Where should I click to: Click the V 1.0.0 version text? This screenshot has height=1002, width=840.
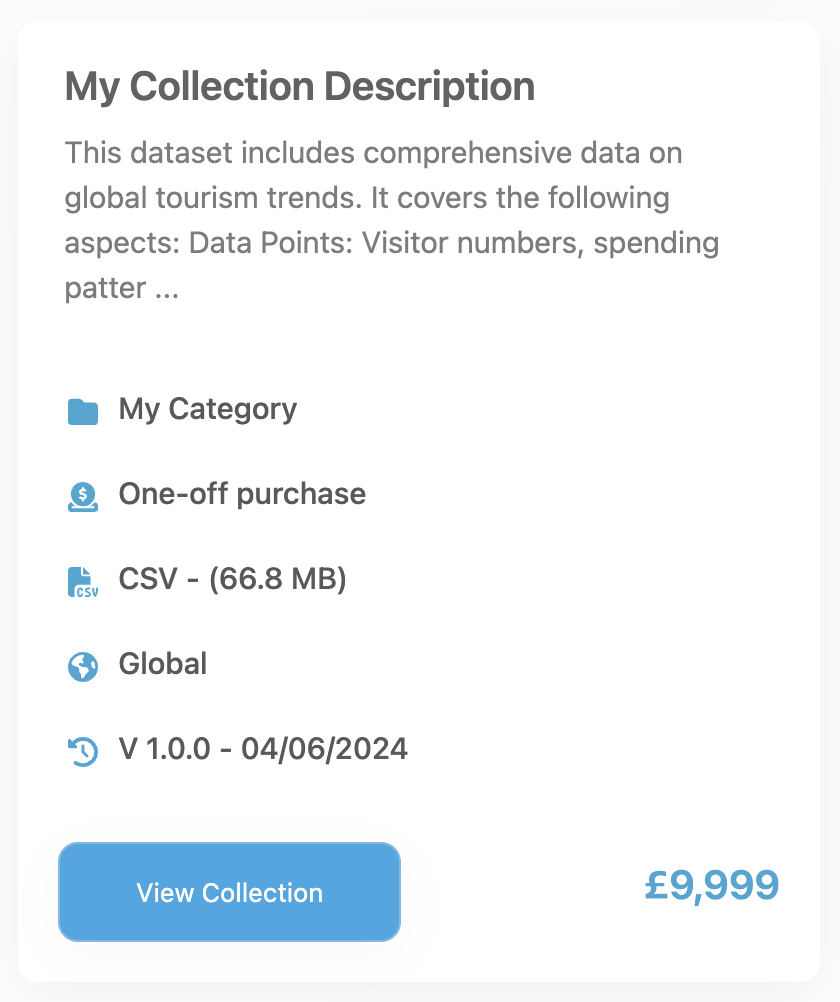coord(164,749)
